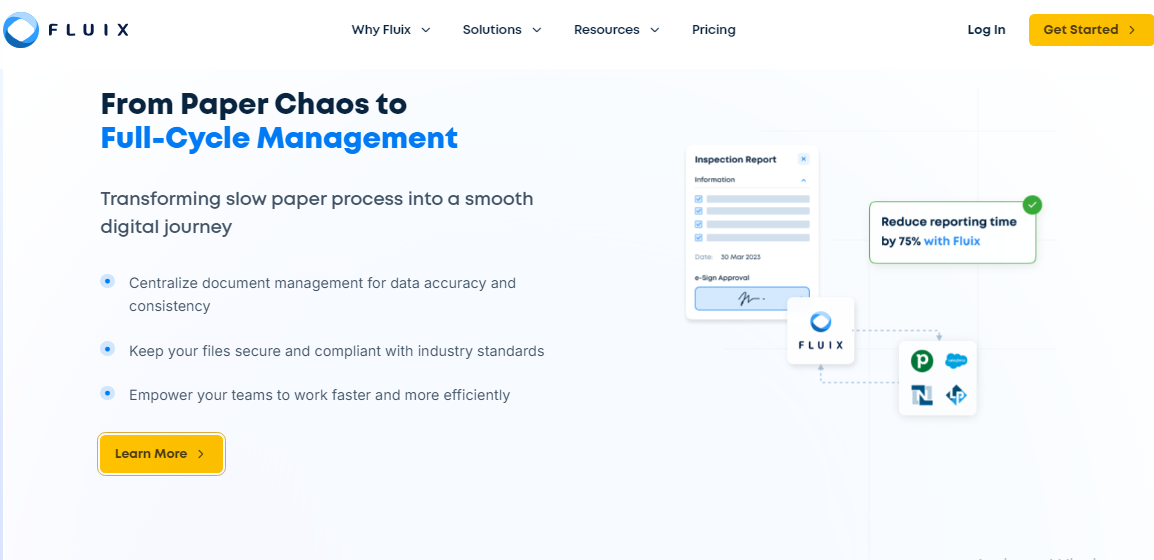Toggle the first Inspection Report checkbox
1154x560 pixels.
pyautogui.click(x=699, y=199)
